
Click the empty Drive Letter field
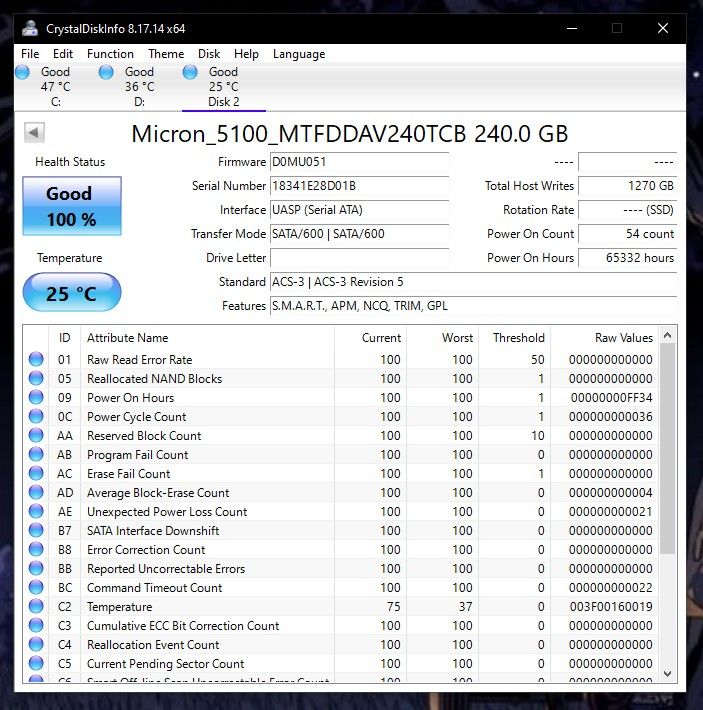359,258
